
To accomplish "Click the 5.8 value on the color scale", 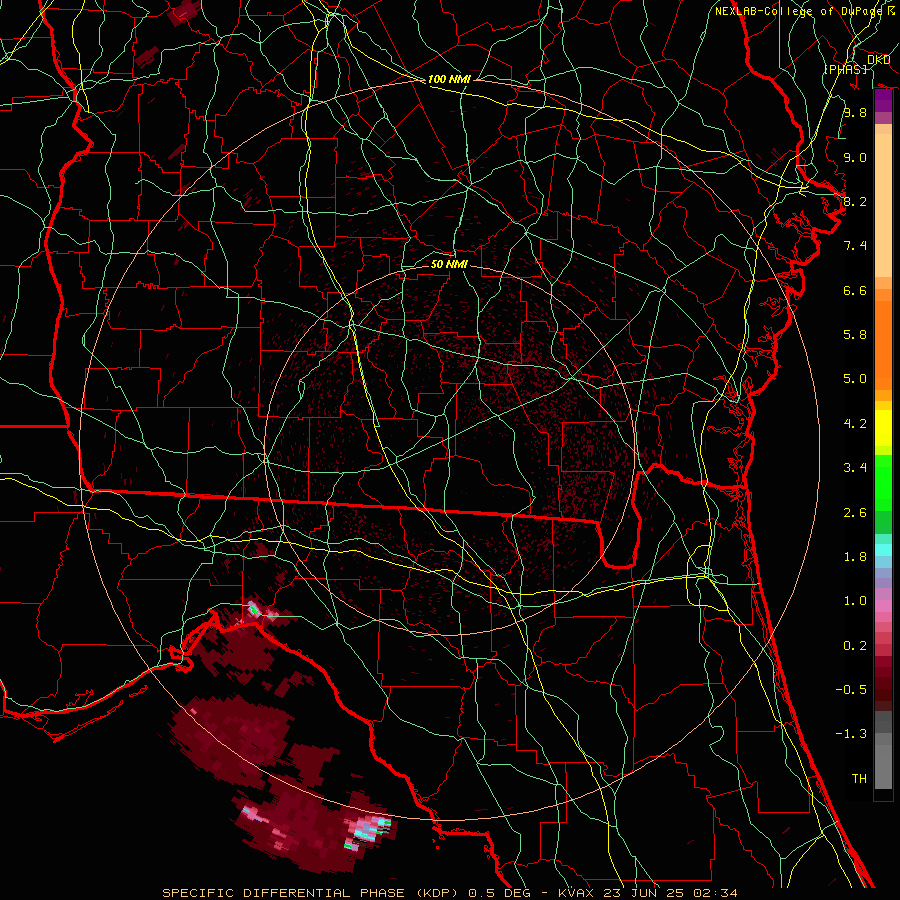I will 855,334.
